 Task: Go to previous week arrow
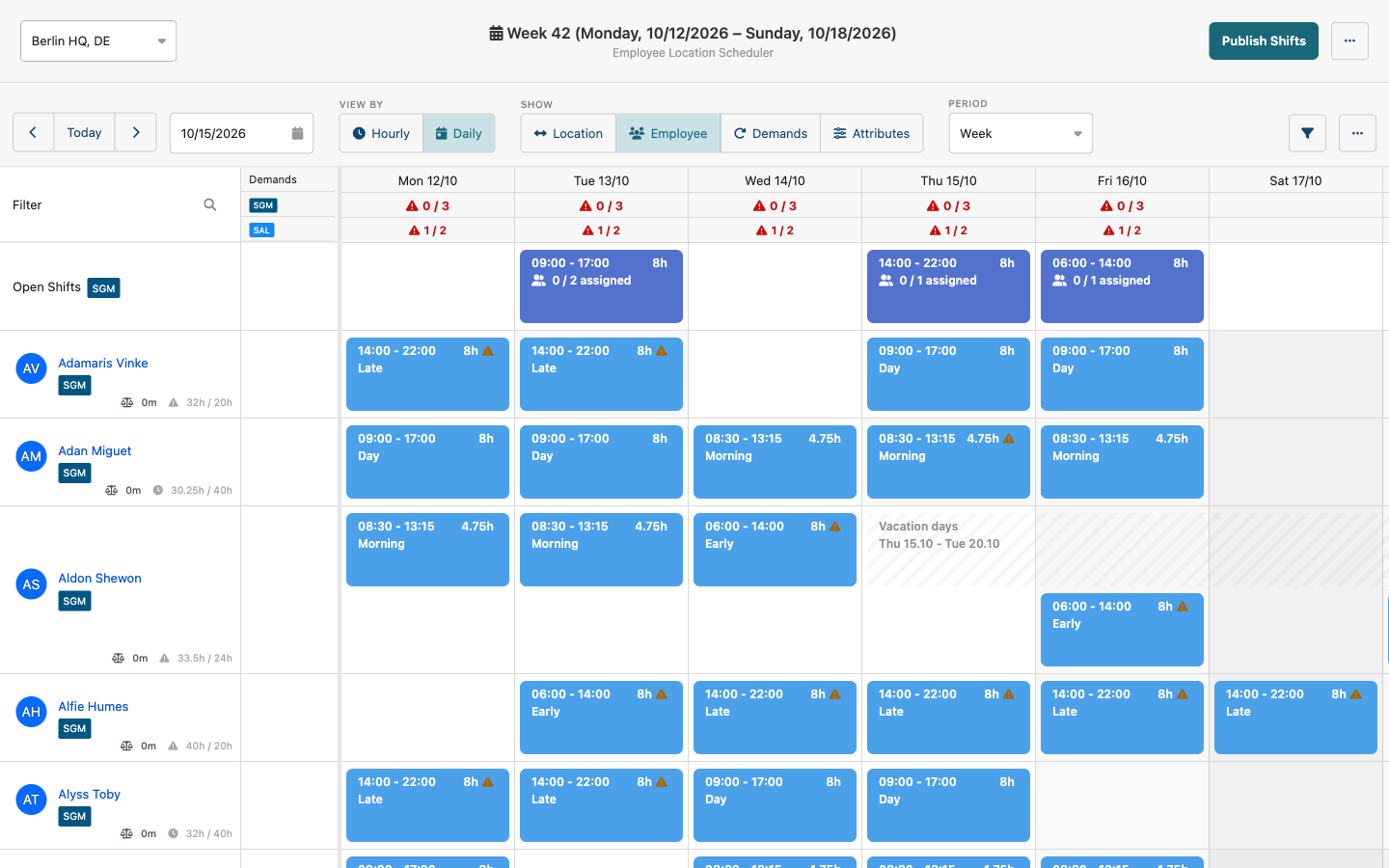click(33, 133)
